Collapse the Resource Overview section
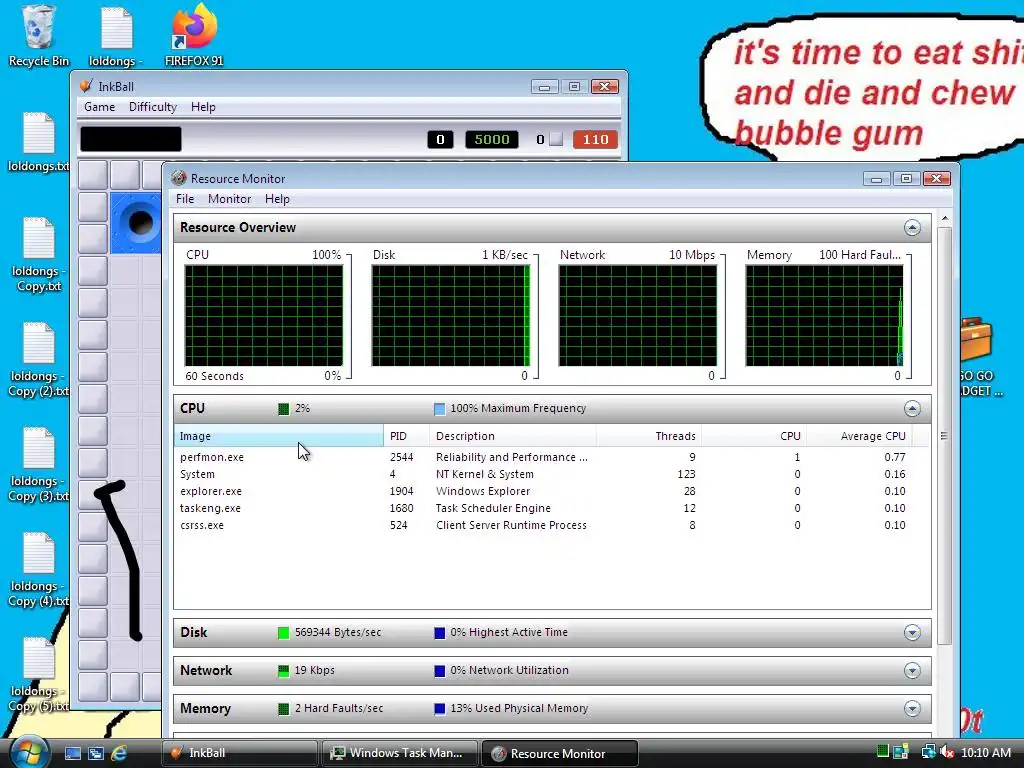1024x768 pixels. (912, 227)
